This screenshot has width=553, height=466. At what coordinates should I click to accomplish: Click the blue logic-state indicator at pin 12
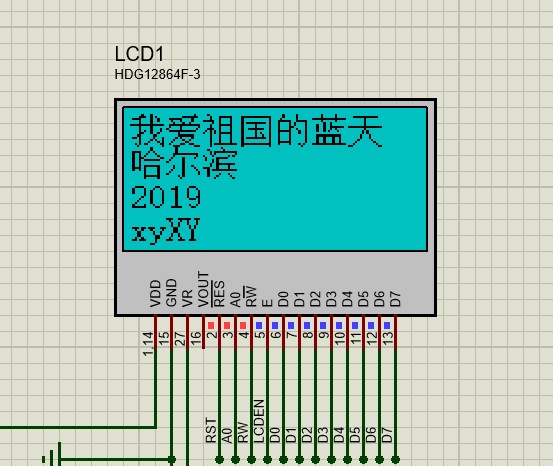pos(371,325)
